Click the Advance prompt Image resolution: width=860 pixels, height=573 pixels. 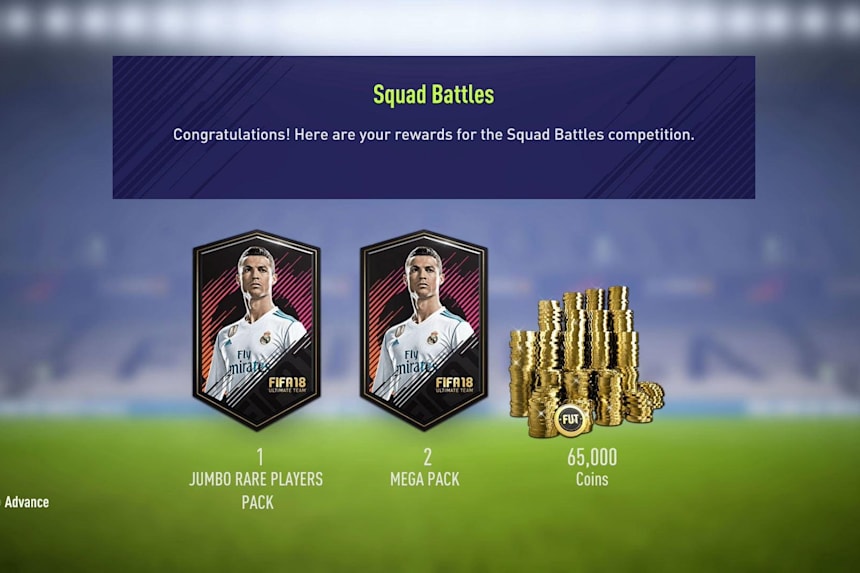26,502
